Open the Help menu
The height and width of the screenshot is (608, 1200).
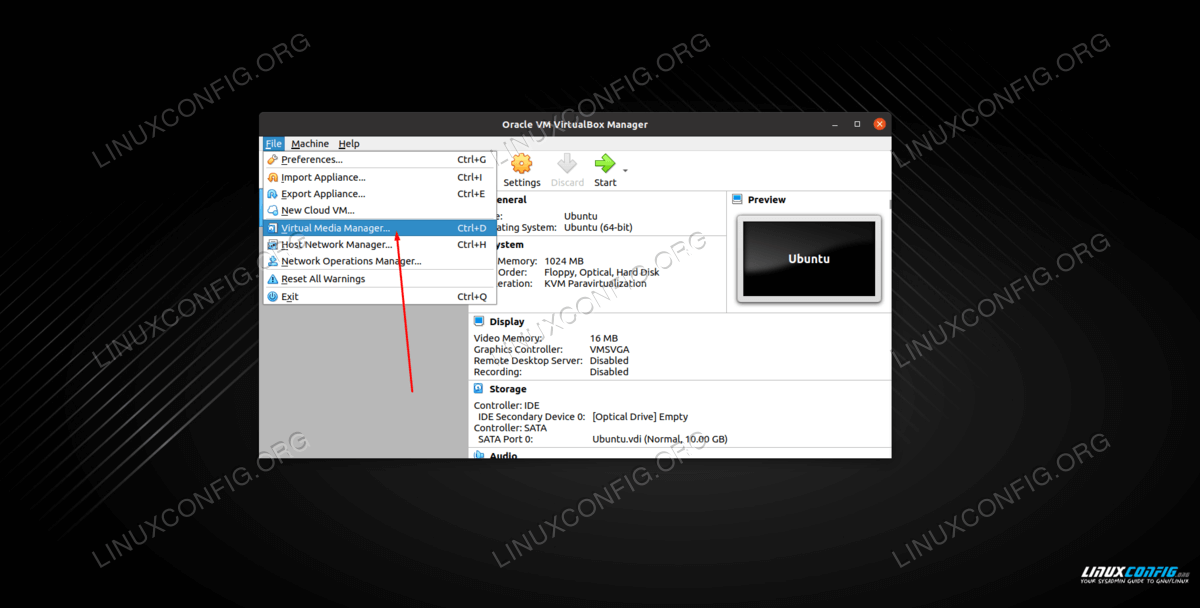[x=348, y=144]
